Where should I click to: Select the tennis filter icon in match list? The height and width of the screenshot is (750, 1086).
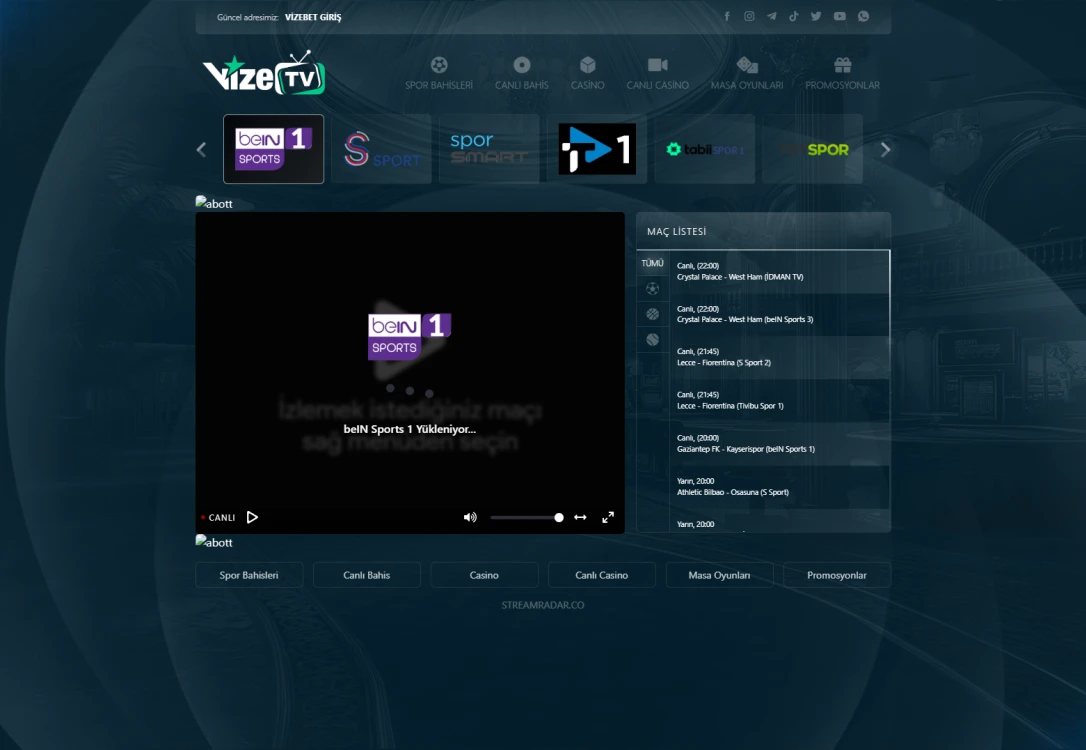click(652, 339)
